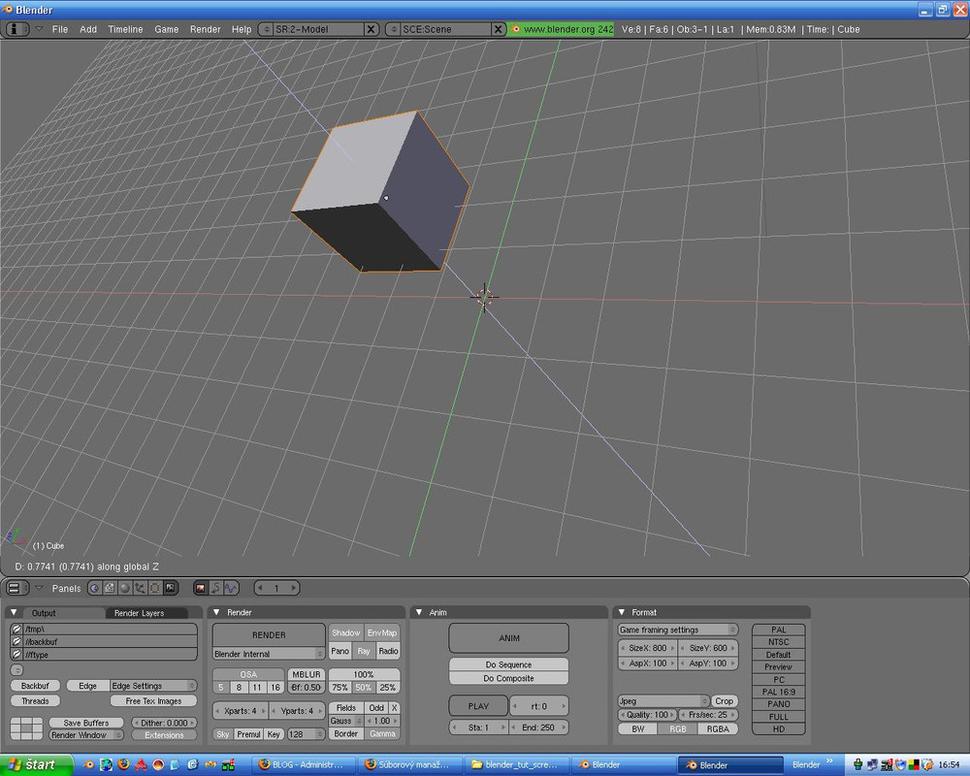The image size is (970, 776).
Task: Click the Blender quick launch icon beside Start
Action: (x=89, y=764)
